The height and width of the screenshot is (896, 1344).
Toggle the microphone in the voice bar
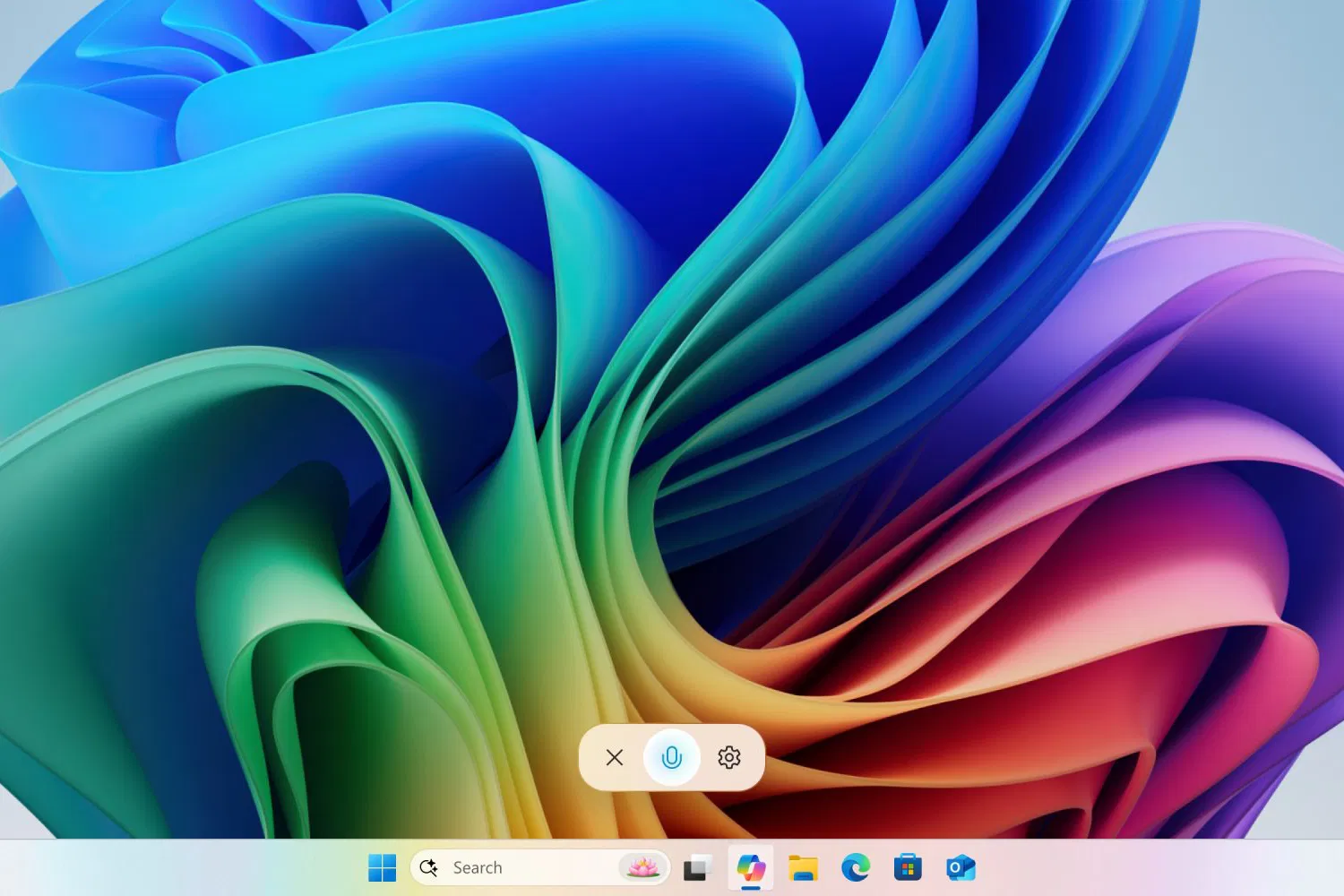pyautogui.click(x=671, y=758)
